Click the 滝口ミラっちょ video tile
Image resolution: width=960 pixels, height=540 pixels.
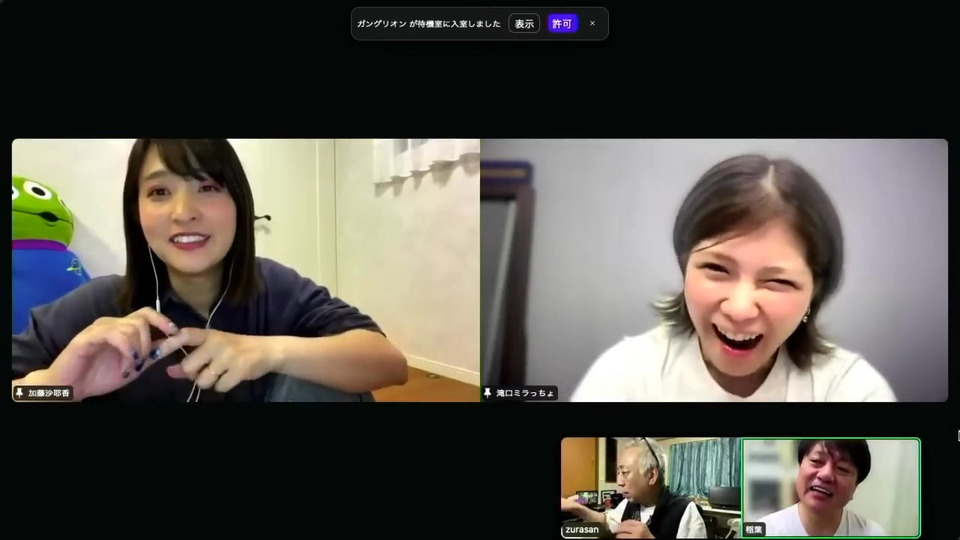pyautogui.click(x=714, y=270)
